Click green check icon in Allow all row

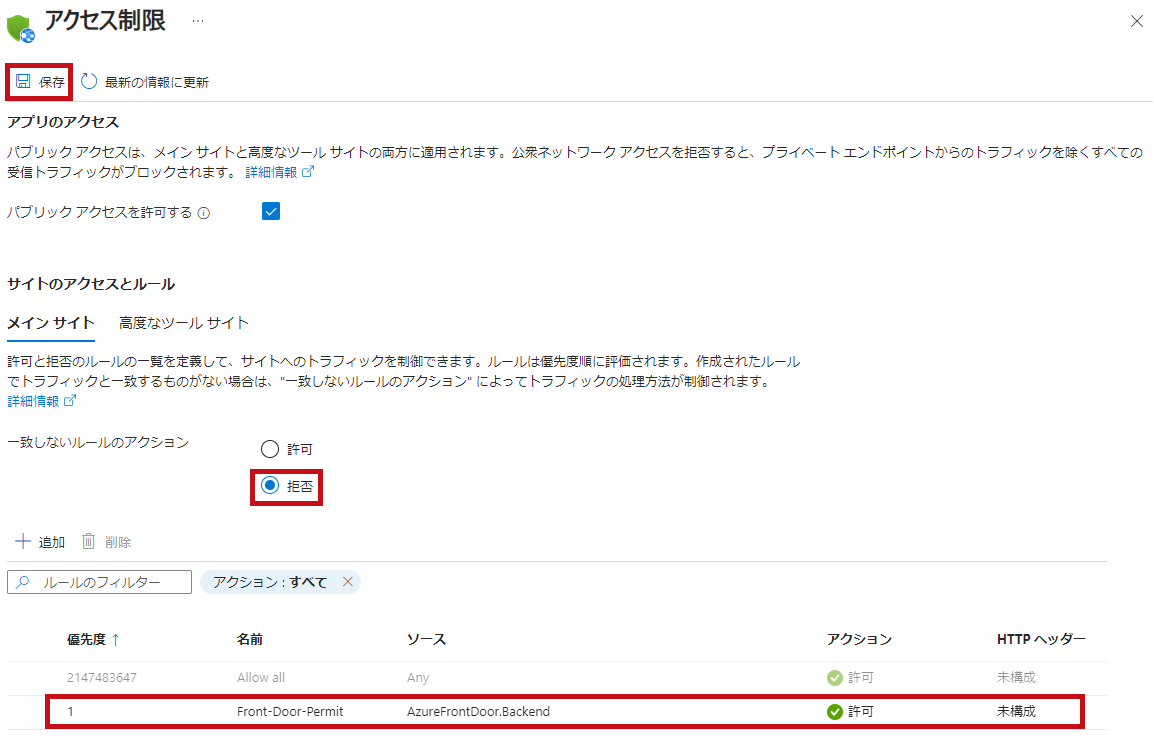pyautogui.click(x=835, y=677)
